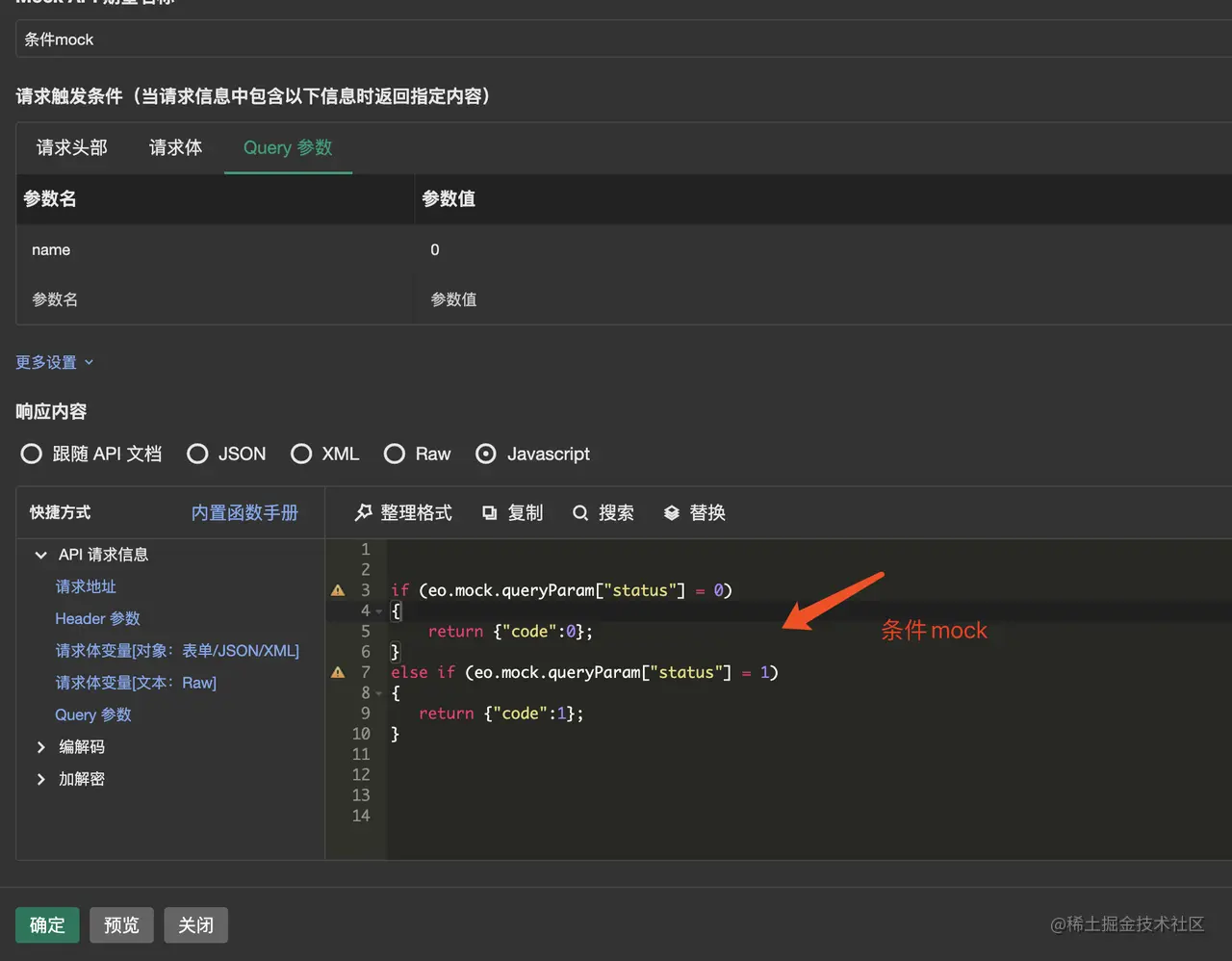Insert 请求地址 shortcut

pyautogui.click(x=86, y=586)
